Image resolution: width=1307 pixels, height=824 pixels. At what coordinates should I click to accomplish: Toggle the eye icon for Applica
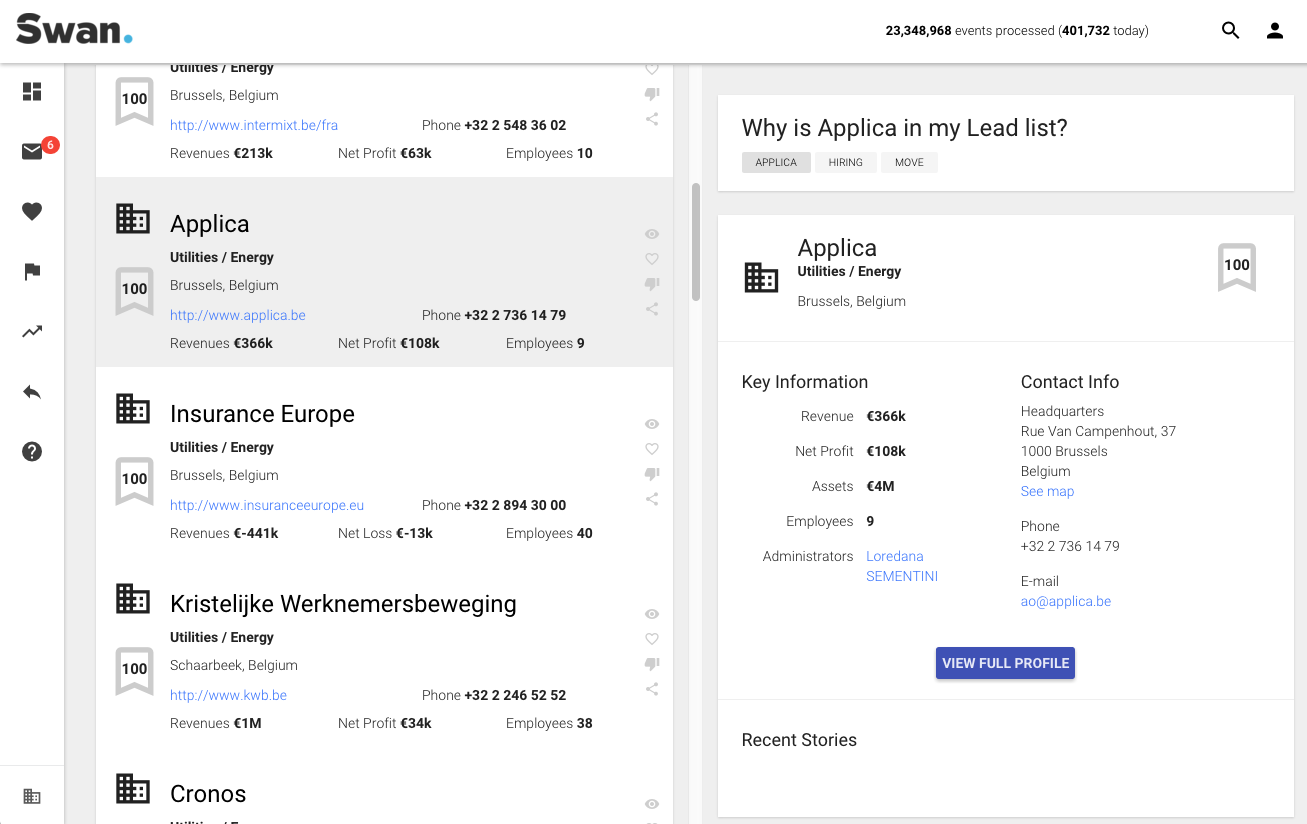click(652, 234)
